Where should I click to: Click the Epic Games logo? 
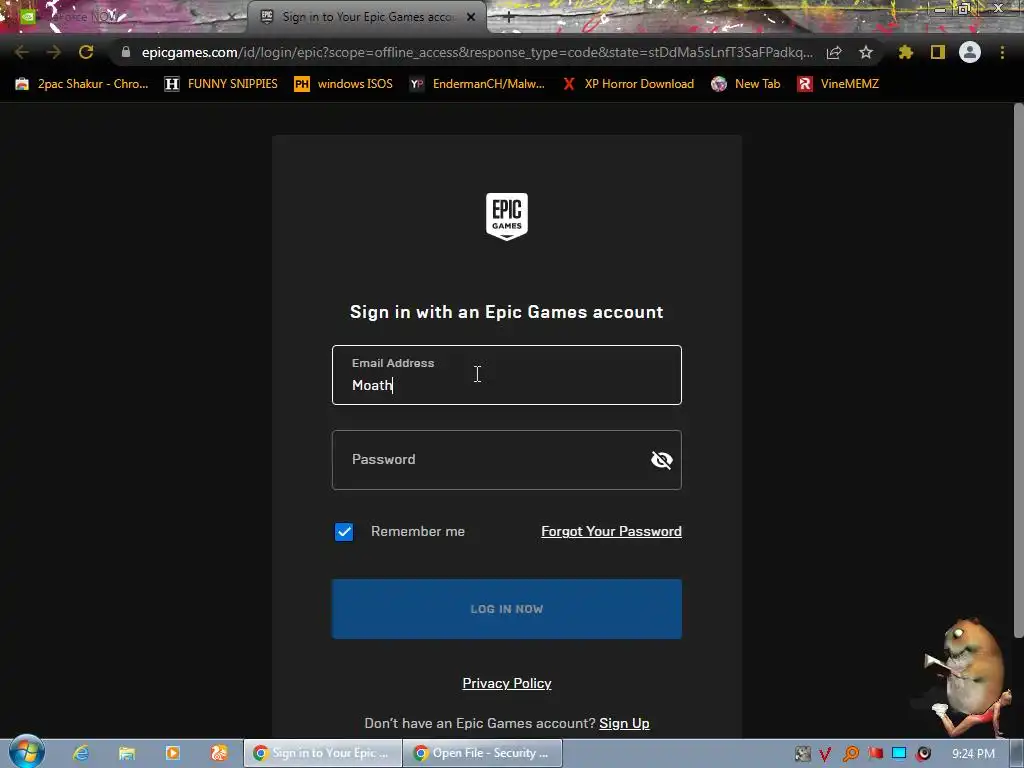coord(507,216)
